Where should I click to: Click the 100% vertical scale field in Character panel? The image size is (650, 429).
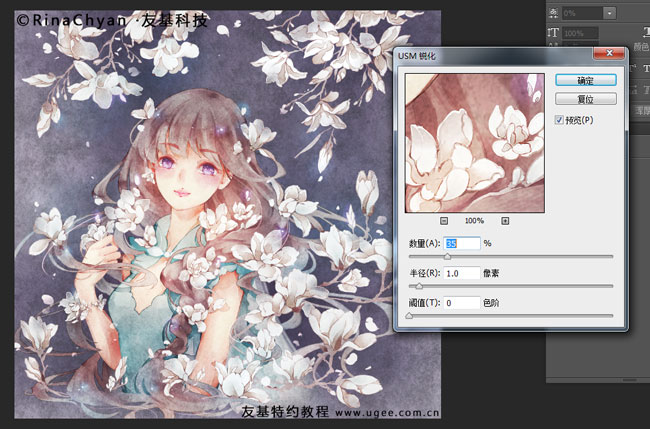580,33
